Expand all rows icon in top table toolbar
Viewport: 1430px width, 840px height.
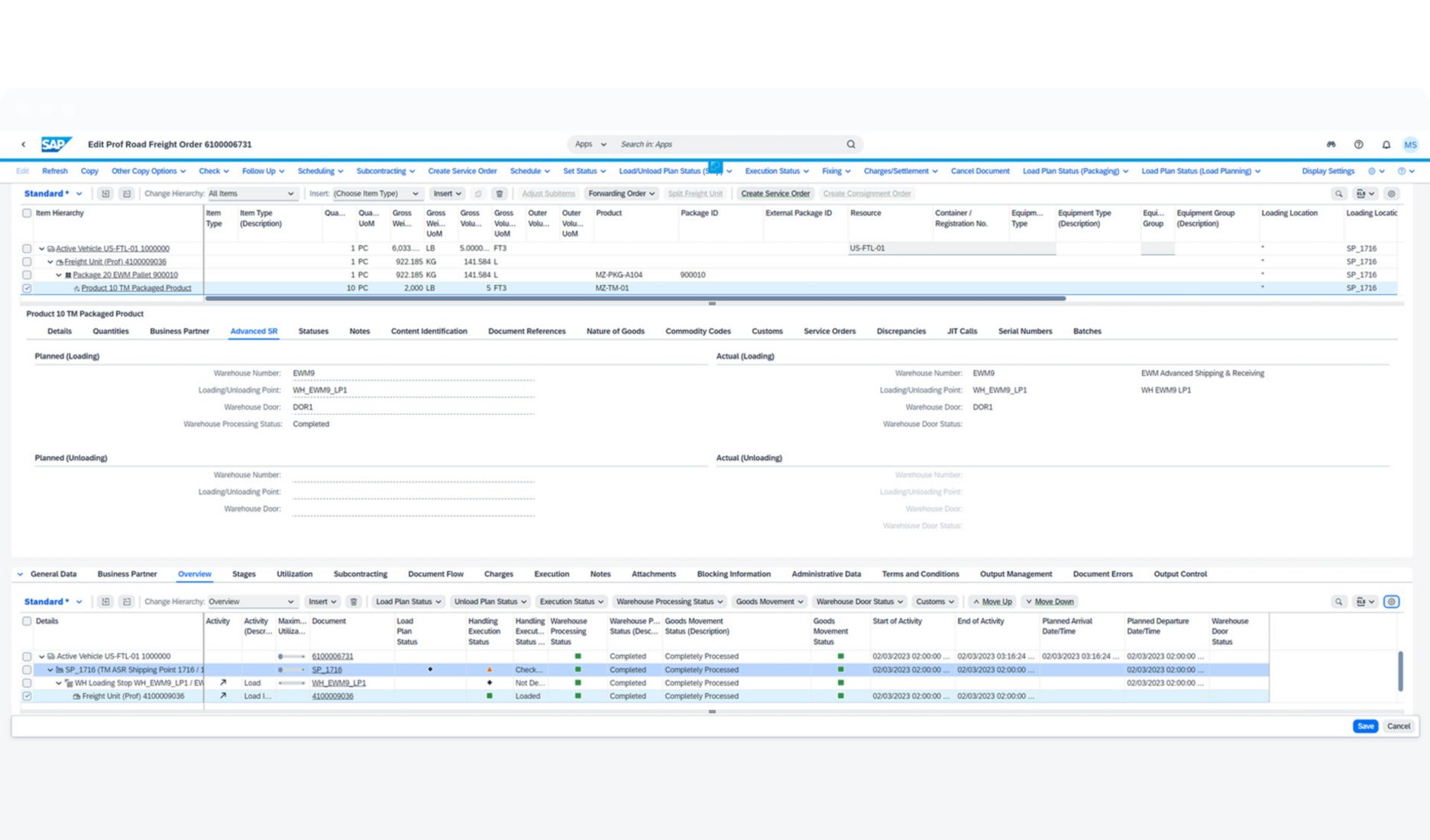pyautogui.click(x=105, y=194)
